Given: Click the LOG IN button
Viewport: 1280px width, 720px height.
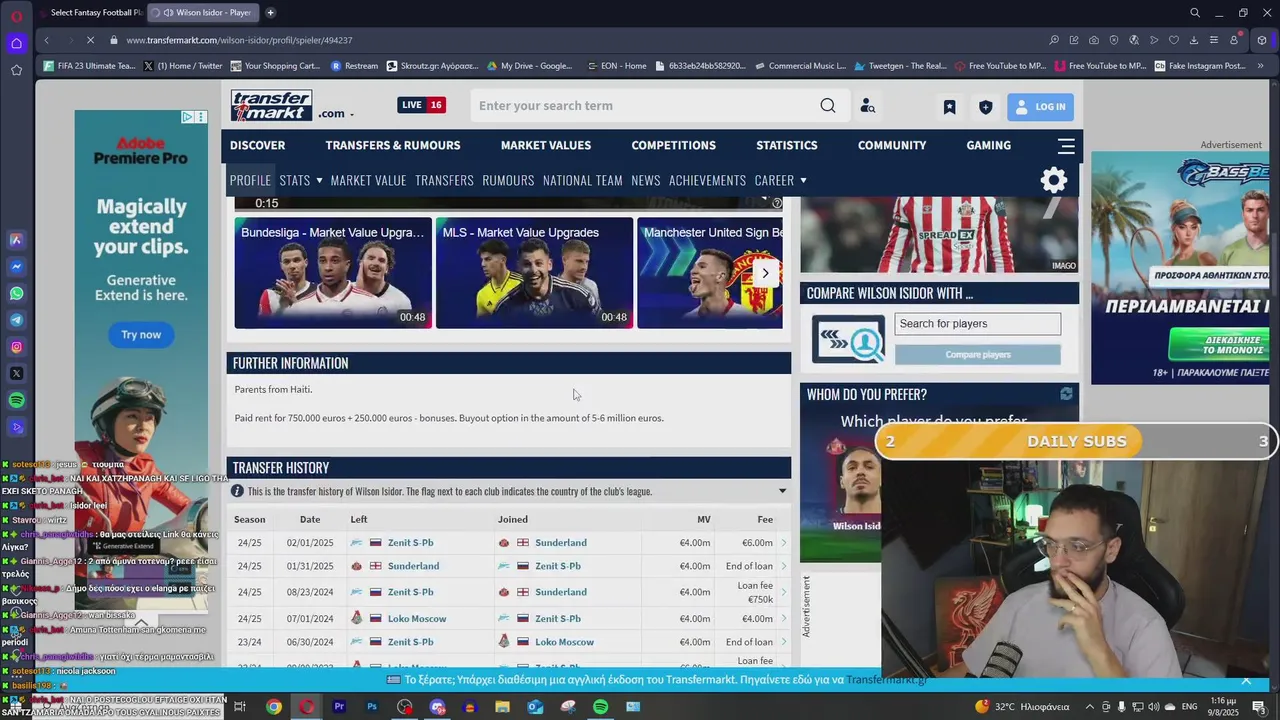Looking at the screenshot, I should (1040, 106).
